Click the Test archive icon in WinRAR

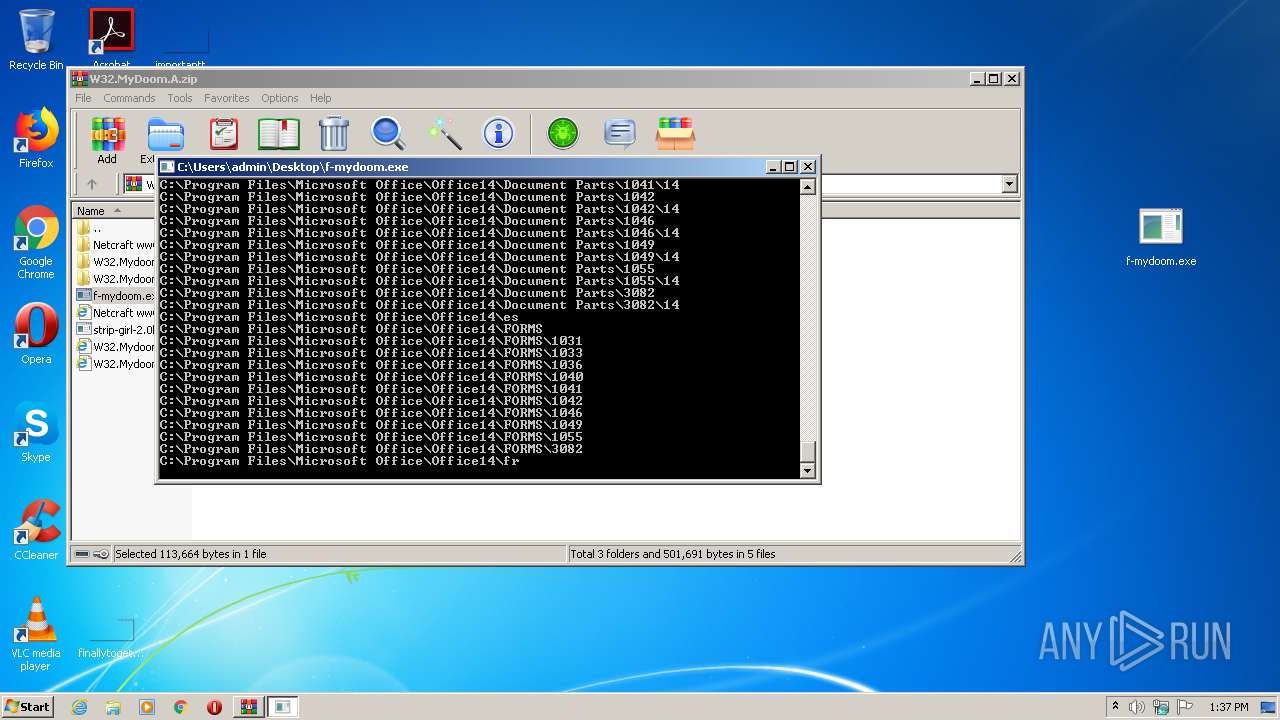[x=224, y=133]
